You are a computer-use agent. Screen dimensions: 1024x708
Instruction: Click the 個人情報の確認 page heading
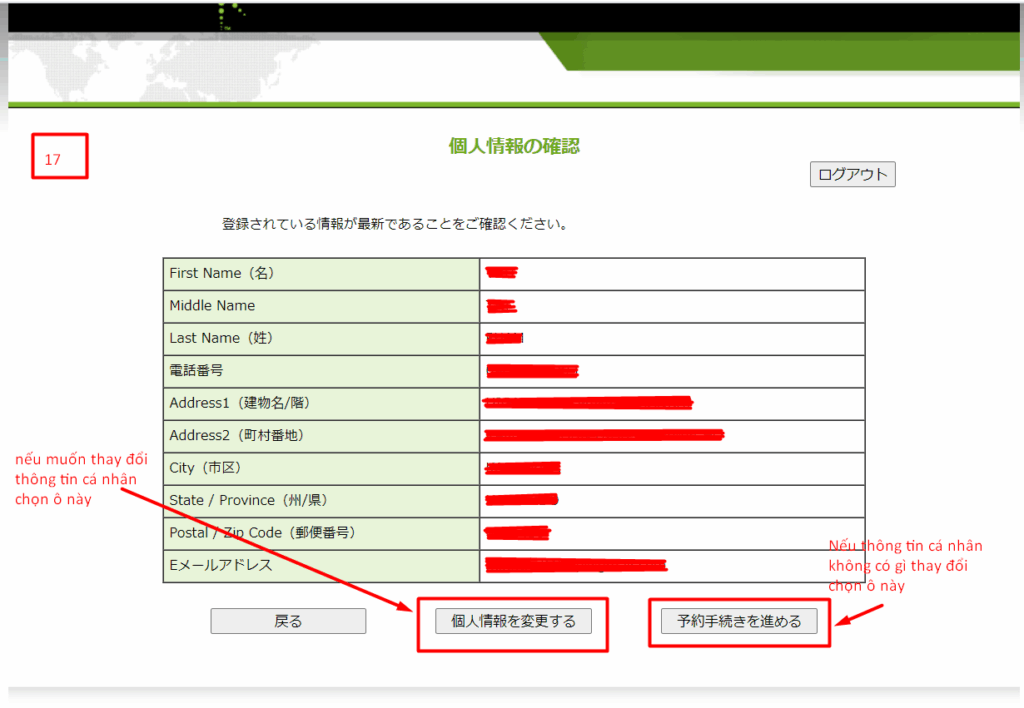[514, 146]
